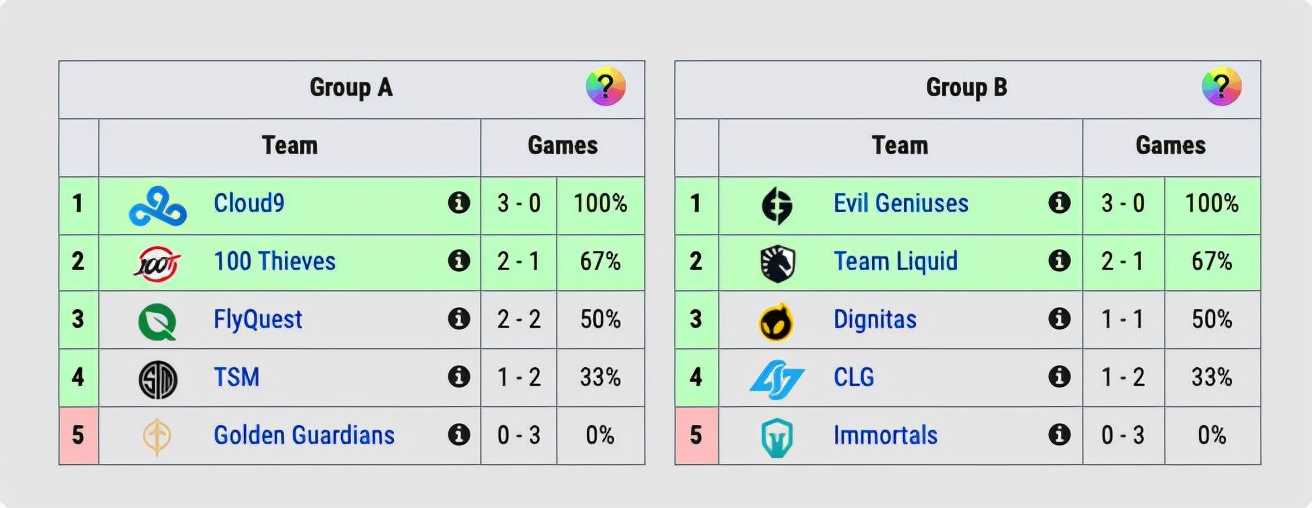The height and width of the screenshot is (508, 1312).
Task: Click the Cloud9 team logo
Action: [x=157, y=205]
